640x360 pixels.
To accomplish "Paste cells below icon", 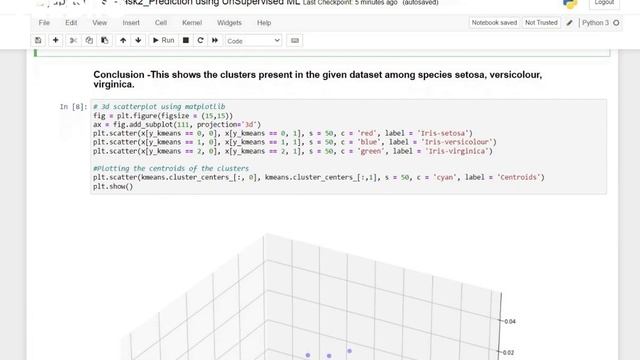I will (105, 40).
